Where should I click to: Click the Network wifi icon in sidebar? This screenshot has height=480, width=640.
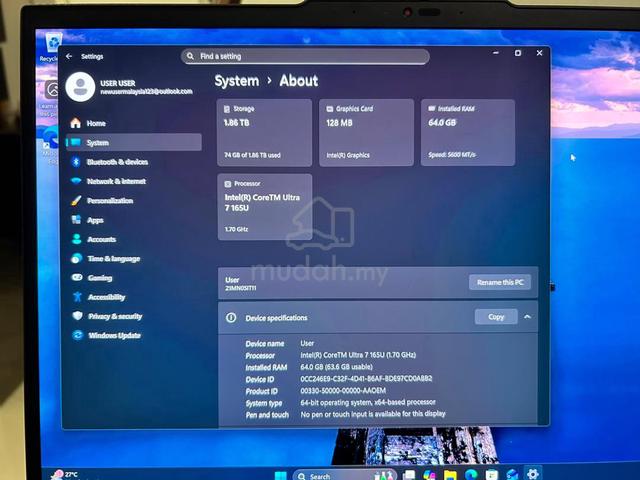76,181
